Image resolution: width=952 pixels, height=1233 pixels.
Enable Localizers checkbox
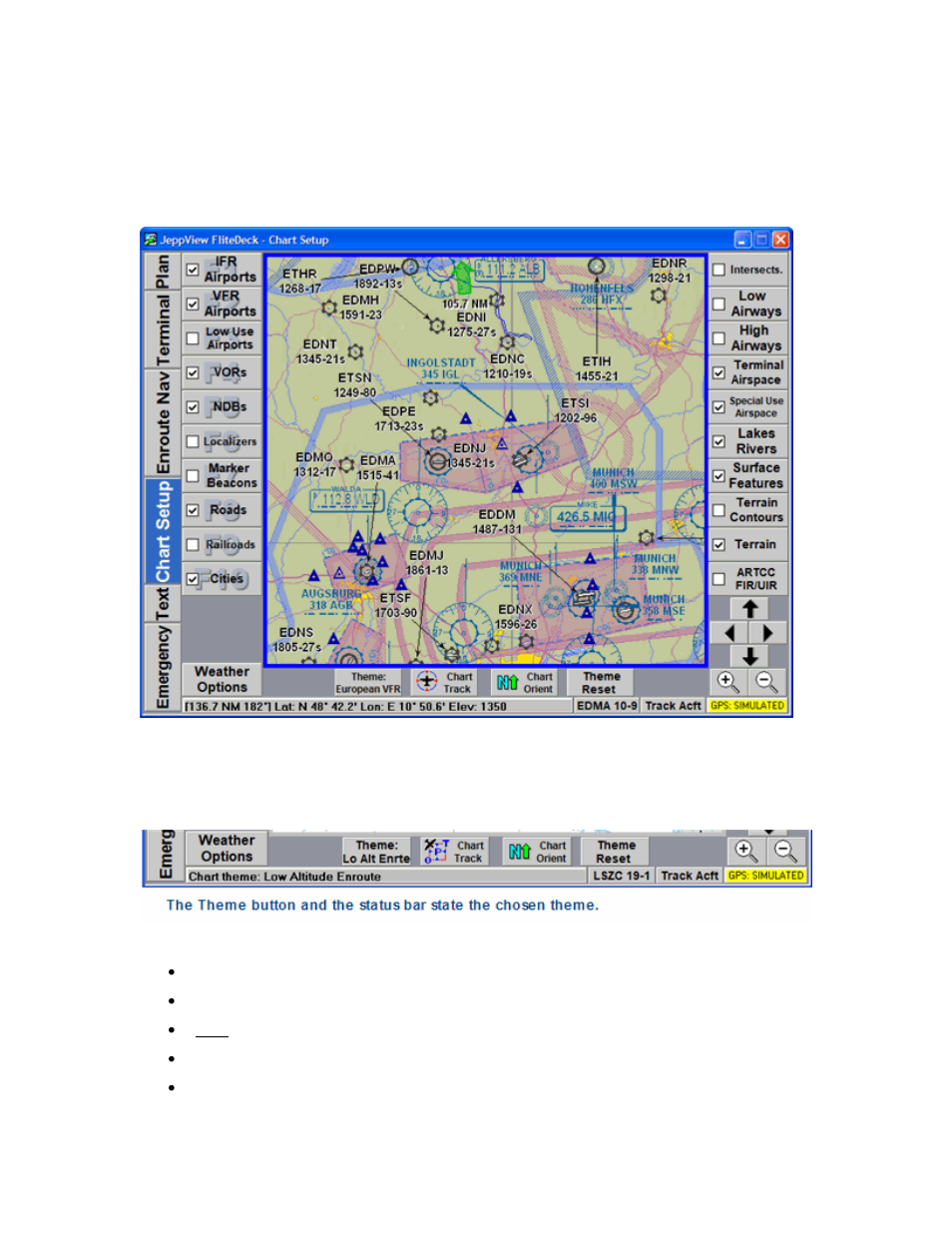(x=193, y=441)
